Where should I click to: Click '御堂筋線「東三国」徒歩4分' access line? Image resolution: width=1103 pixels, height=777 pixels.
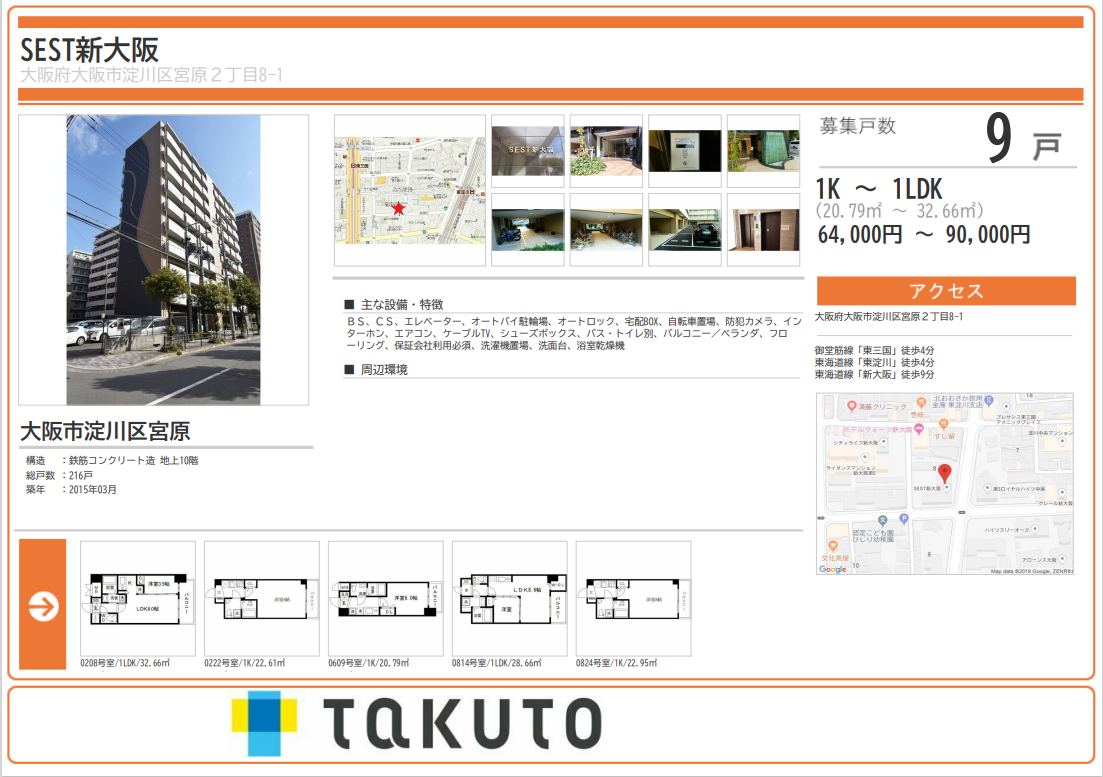pos(874,350)
